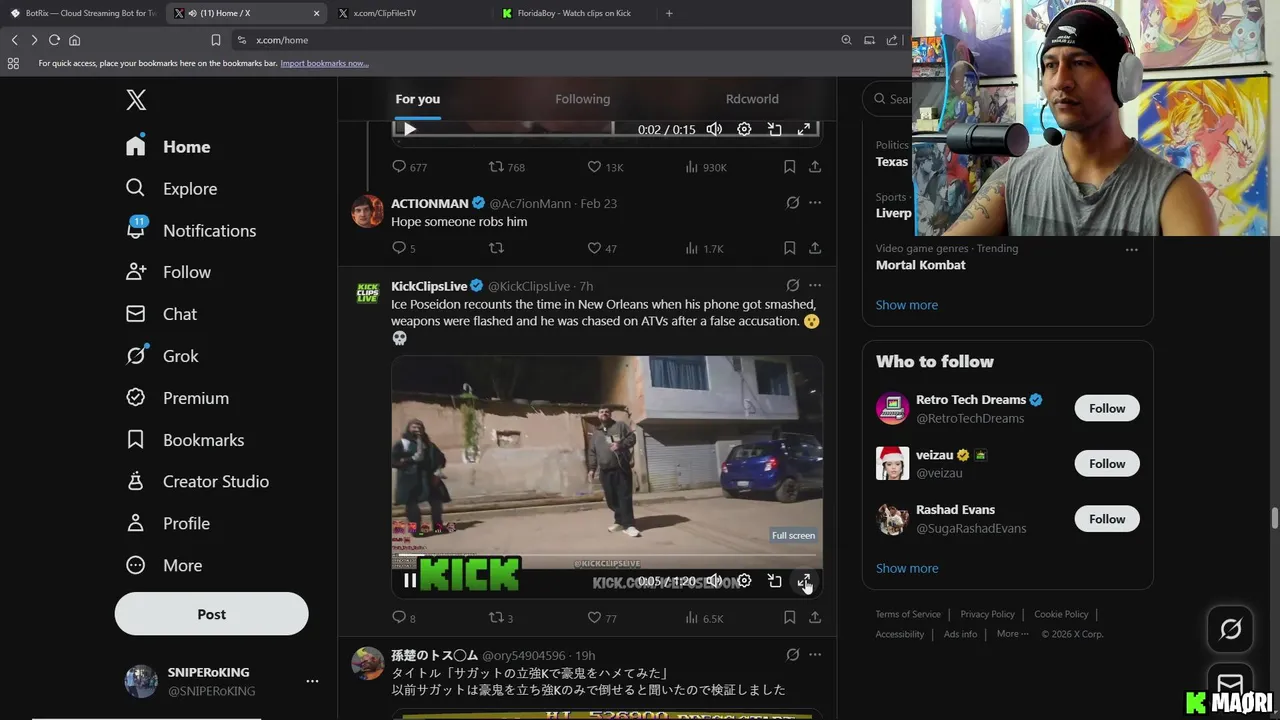Seek the KickClipsLive video progress bar

tap(607, 555)
